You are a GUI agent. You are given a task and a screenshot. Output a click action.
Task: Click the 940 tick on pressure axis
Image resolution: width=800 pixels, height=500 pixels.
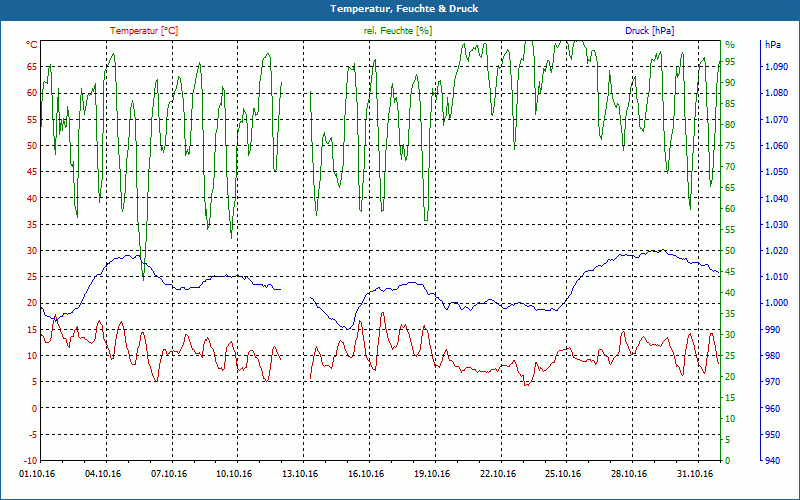coord(772,461)
